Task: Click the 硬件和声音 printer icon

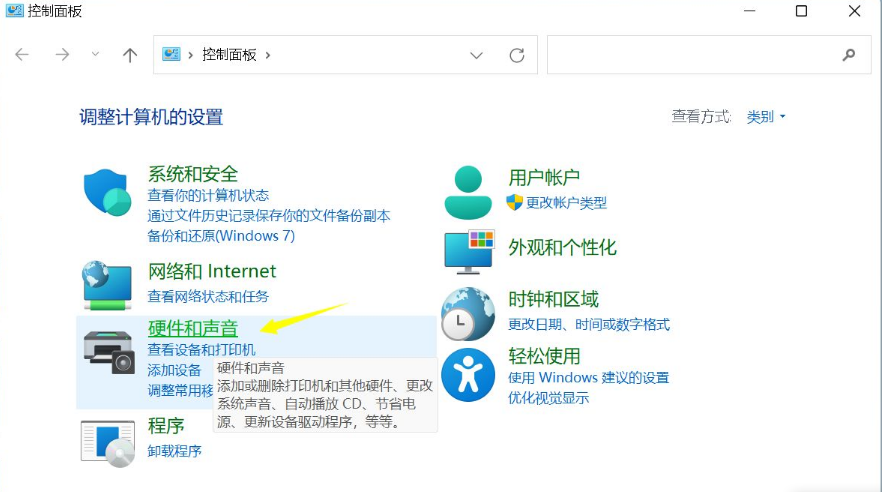Action: (x=108, y=350)
